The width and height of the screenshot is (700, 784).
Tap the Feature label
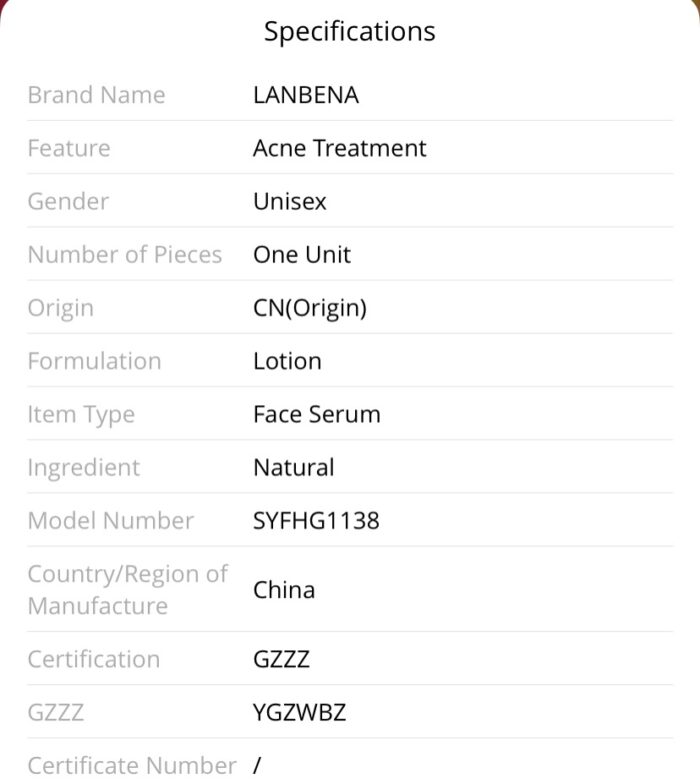[x=69, y=148]
